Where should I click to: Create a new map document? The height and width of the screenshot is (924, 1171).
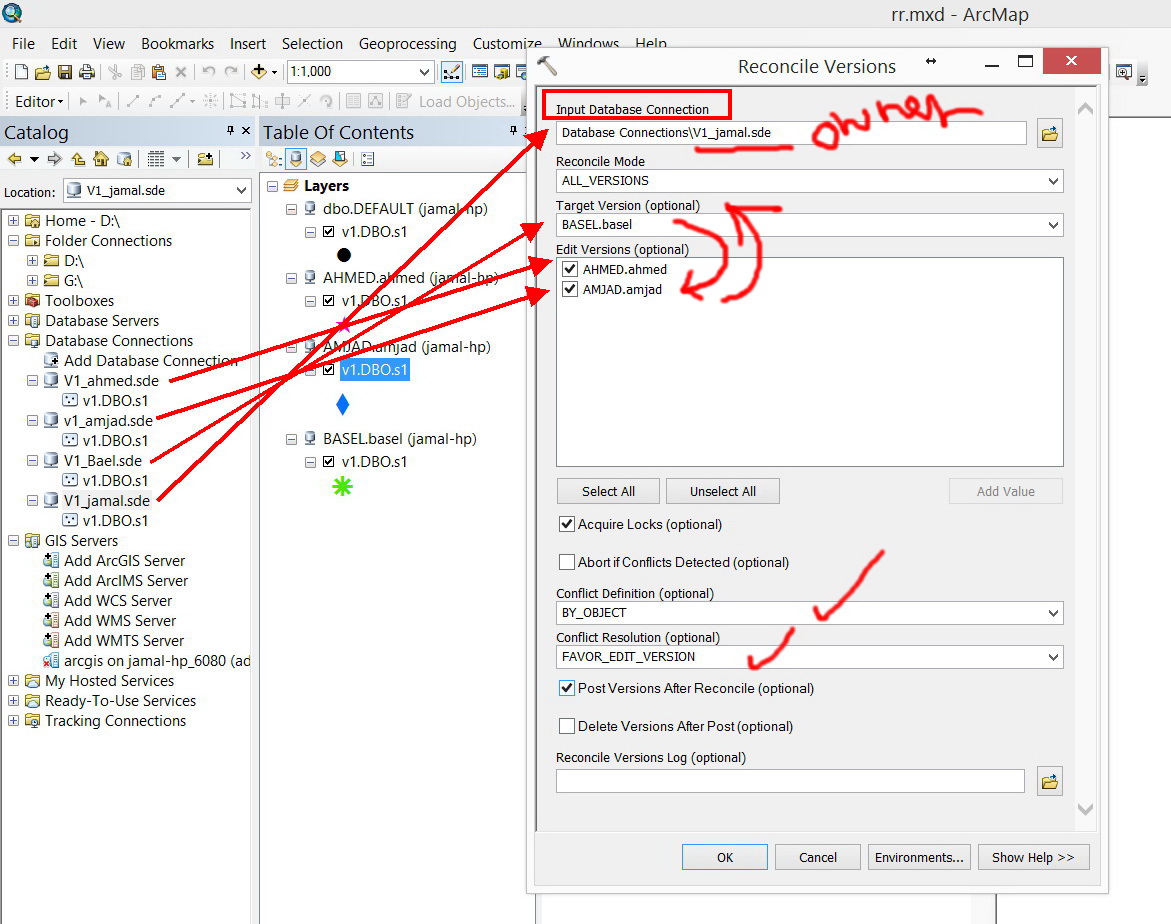pos(21,72)
